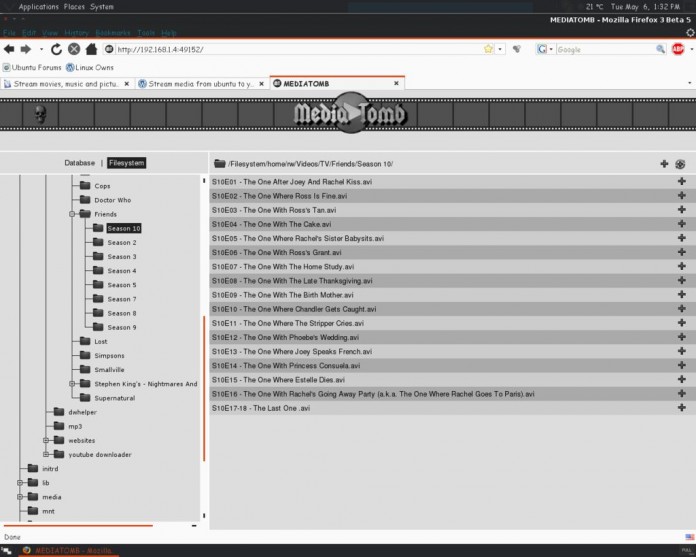Add S10E07 The One With The Home Study
Viewport: 696px width, 557px height.
(682, 266)
